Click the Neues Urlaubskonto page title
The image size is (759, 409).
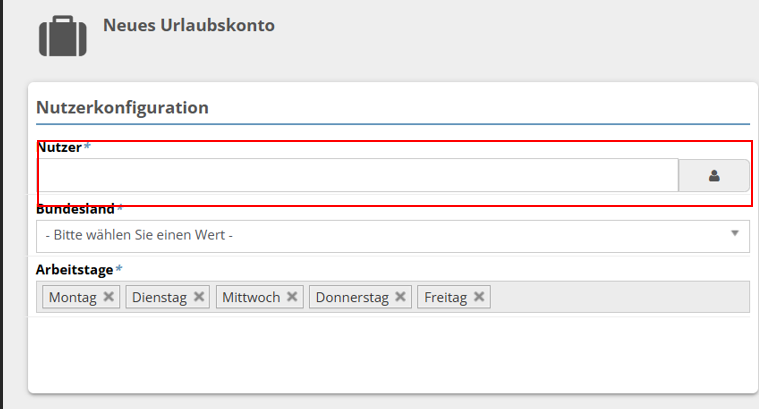point(188,25)
